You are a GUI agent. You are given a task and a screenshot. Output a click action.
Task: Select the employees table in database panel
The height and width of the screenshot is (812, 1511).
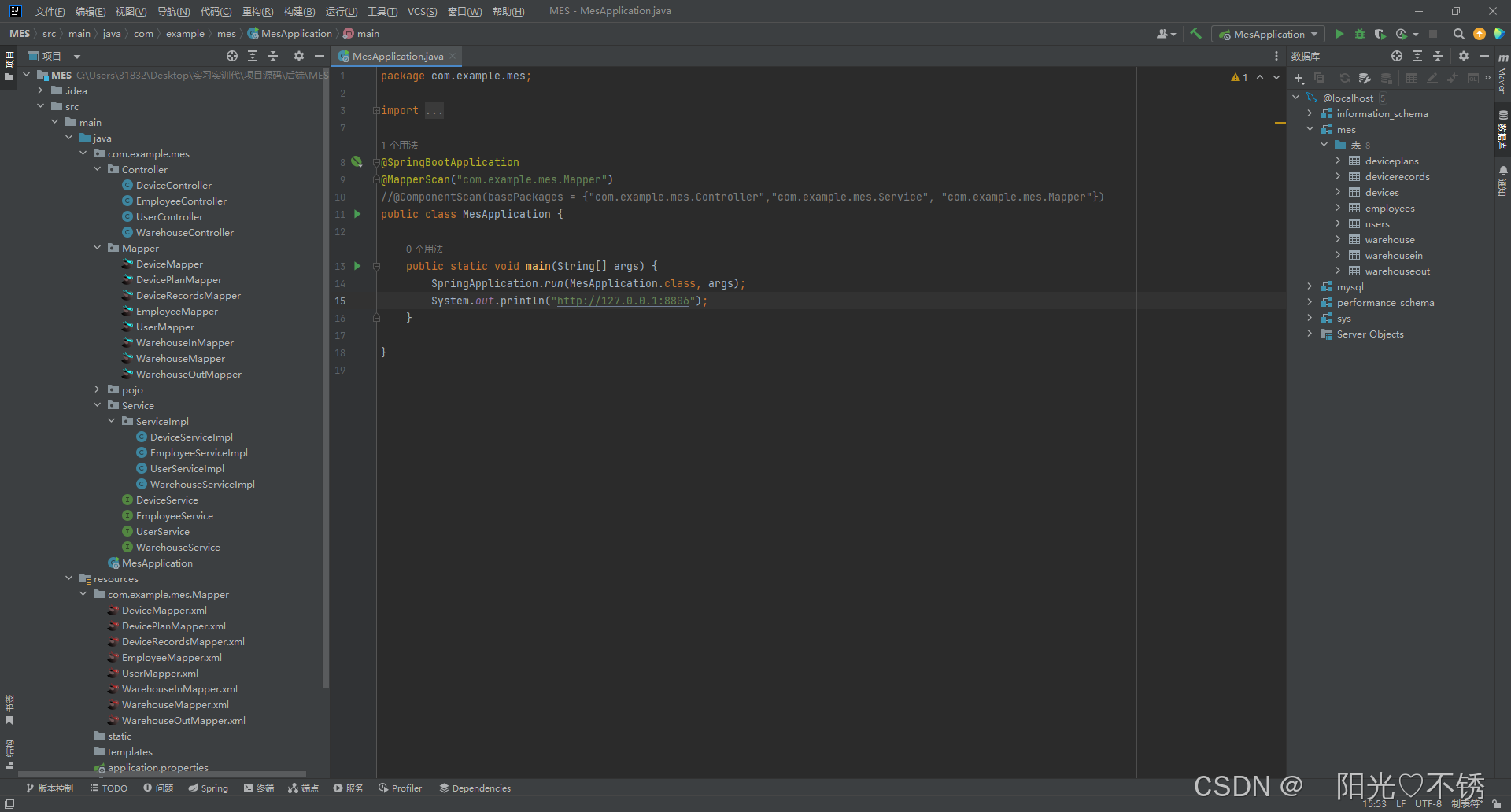(x=1391, y=208)
